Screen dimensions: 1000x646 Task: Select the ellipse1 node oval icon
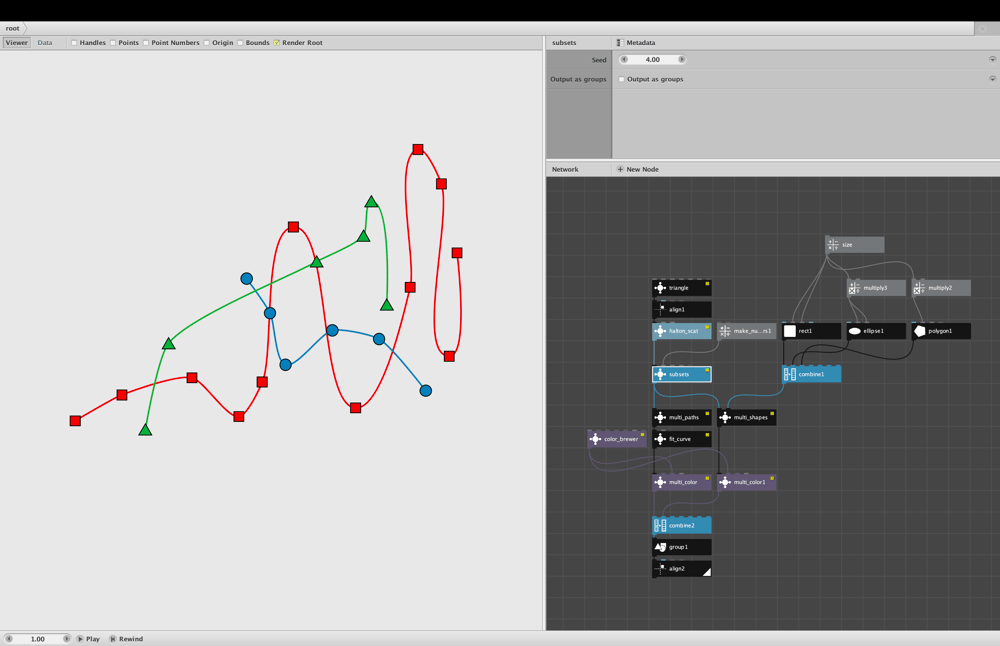(855, 331)
